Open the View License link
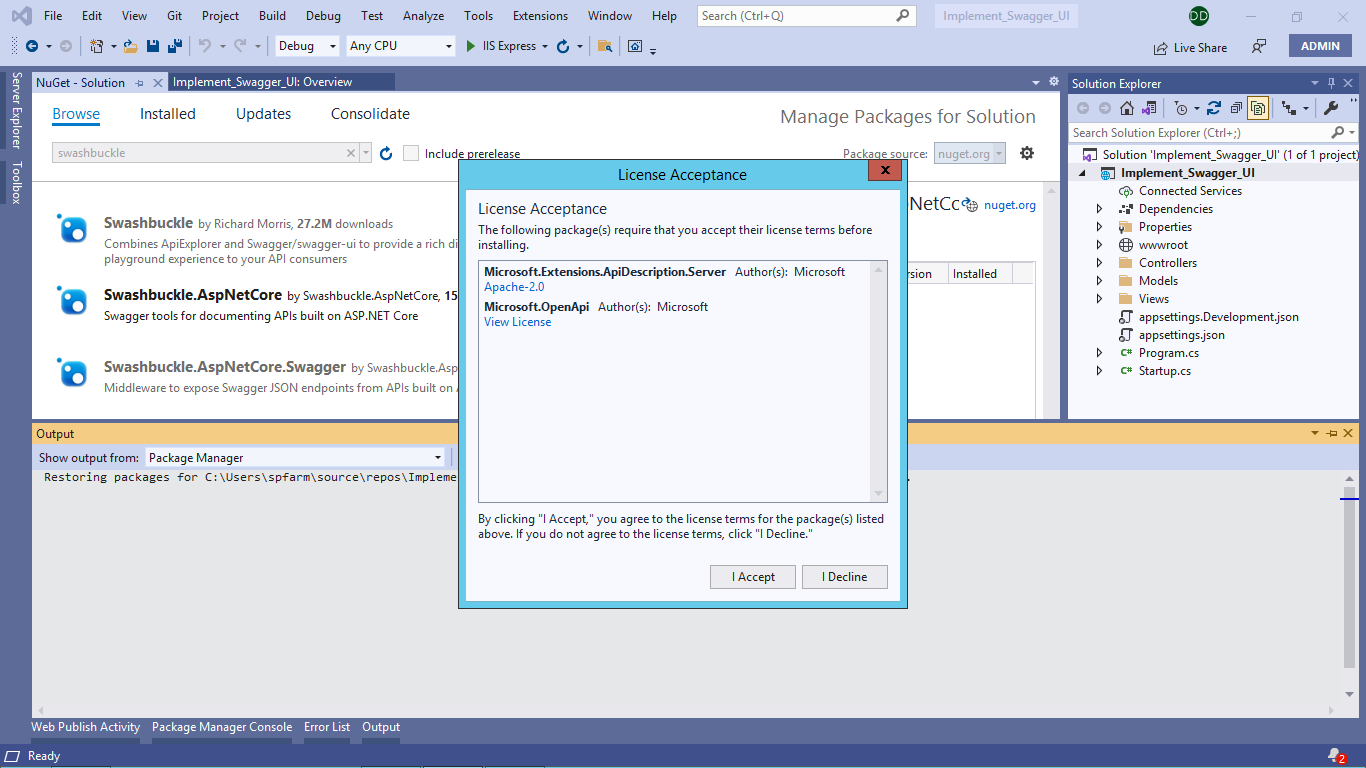Viewport: 1366px width, 768px height. 517,322
